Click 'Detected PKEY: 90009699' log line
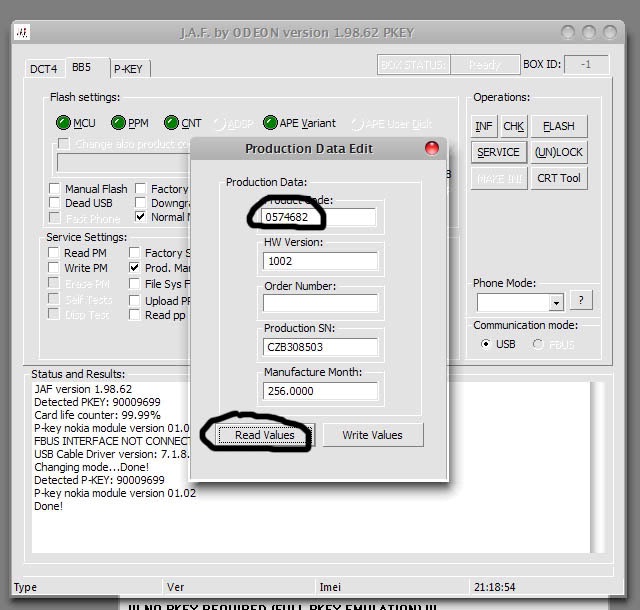This screenshot has height=610, width=640. (97, 402)
